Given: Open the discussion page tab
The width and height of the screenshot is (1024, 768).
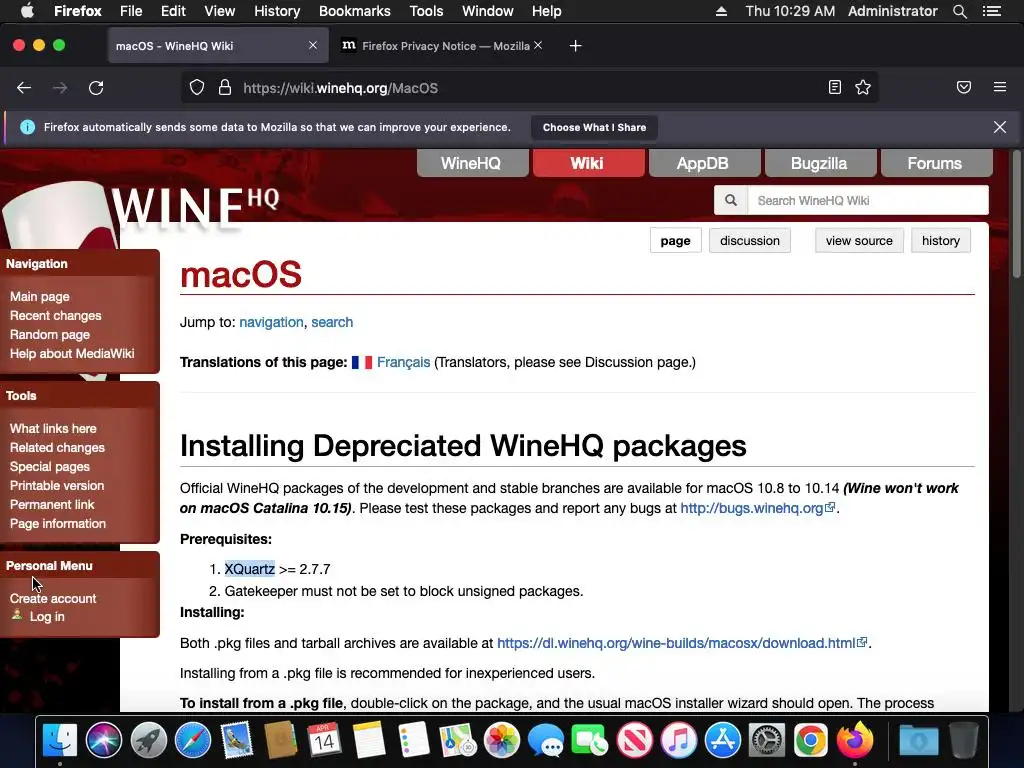Looking at the screenshot, I should (750, 240).
